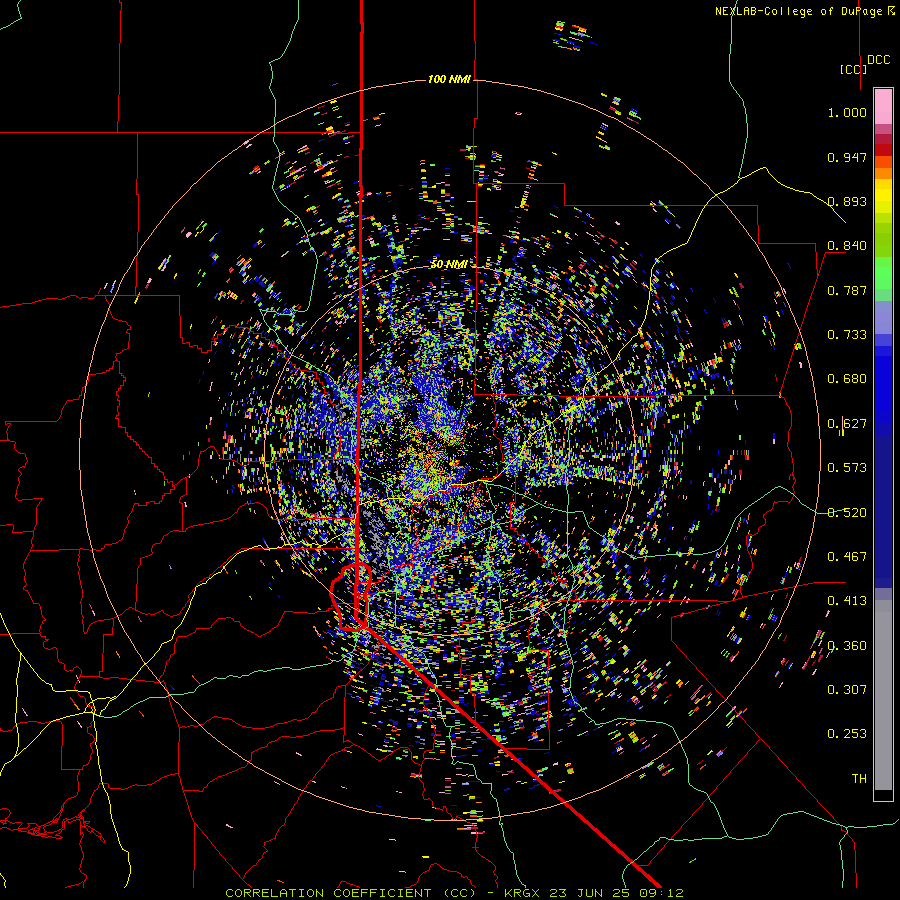Click the DCC label above the color scale
Image resolution: width=900 pixels, height=900 pixels.
point(878,60)
